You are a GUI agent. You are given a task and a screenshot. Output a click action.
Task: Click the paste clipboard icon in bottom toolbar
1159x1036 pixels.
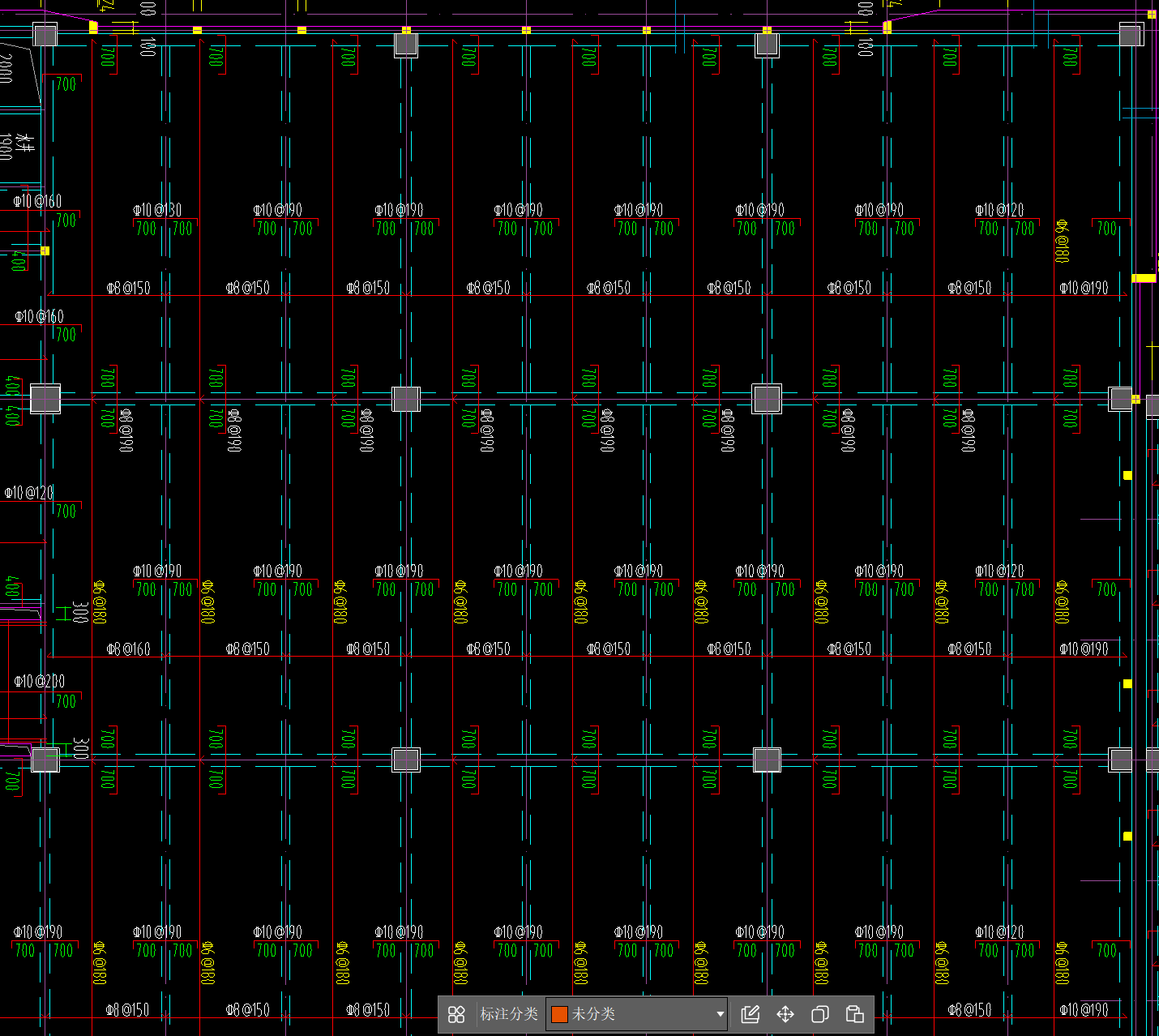tap(854, 1014)
